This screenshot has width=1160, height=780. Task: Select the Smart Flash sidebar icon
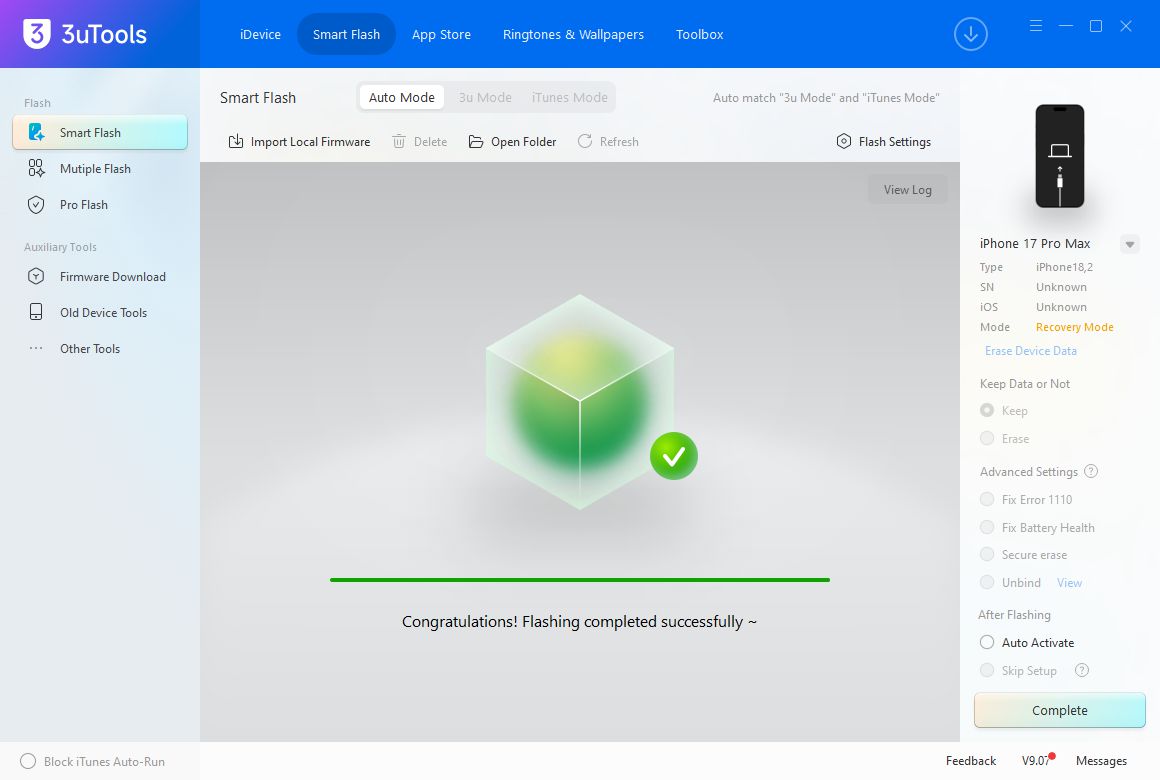tap(36, 132)
